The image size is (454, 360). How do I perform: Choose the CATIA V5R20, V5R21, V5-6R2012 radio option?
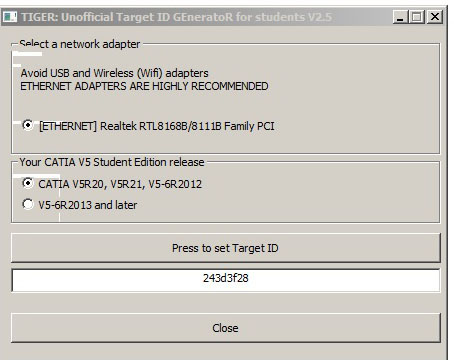(x=28, y=183)
